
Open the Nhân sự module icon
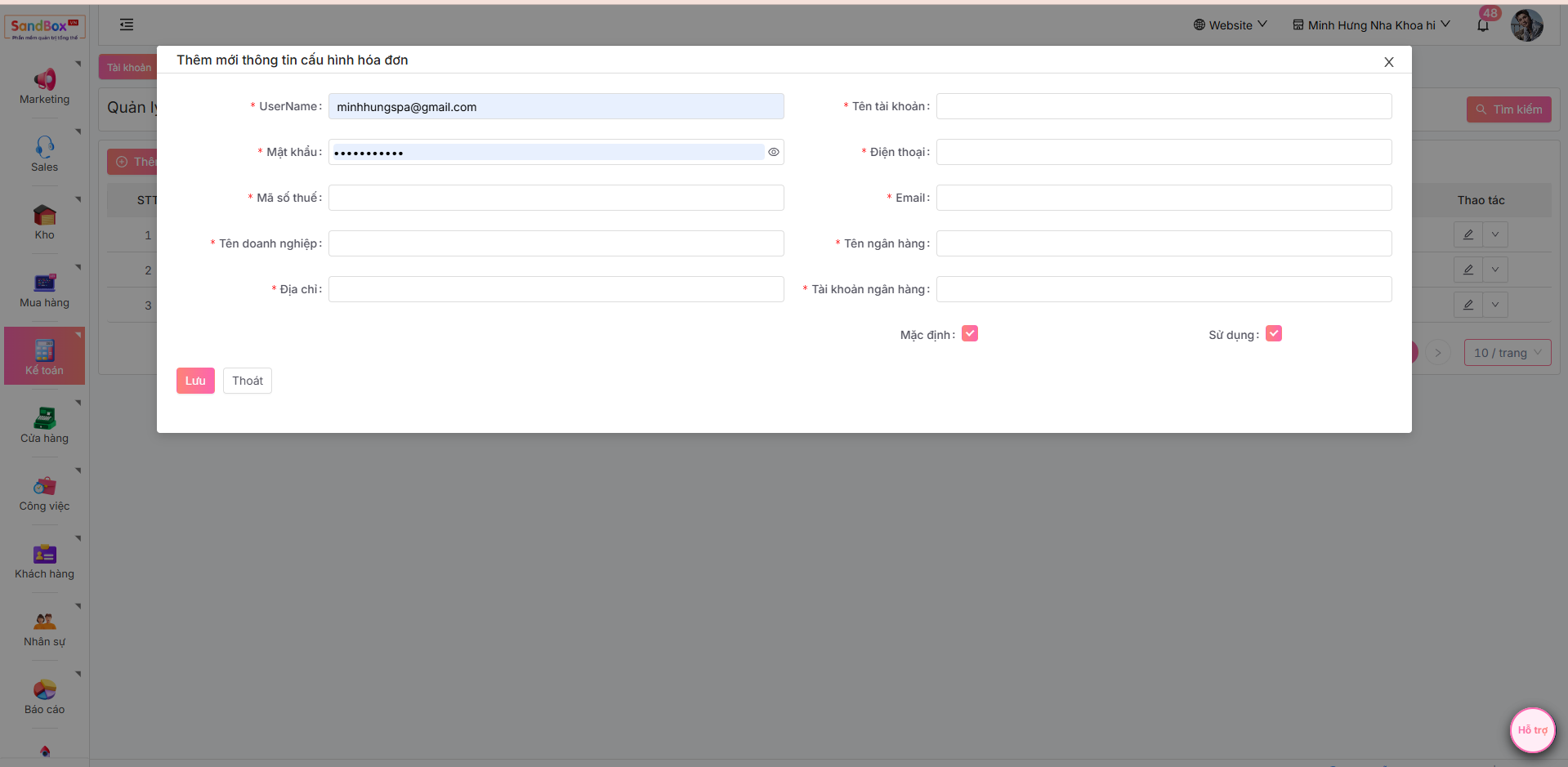click(44, 622)
